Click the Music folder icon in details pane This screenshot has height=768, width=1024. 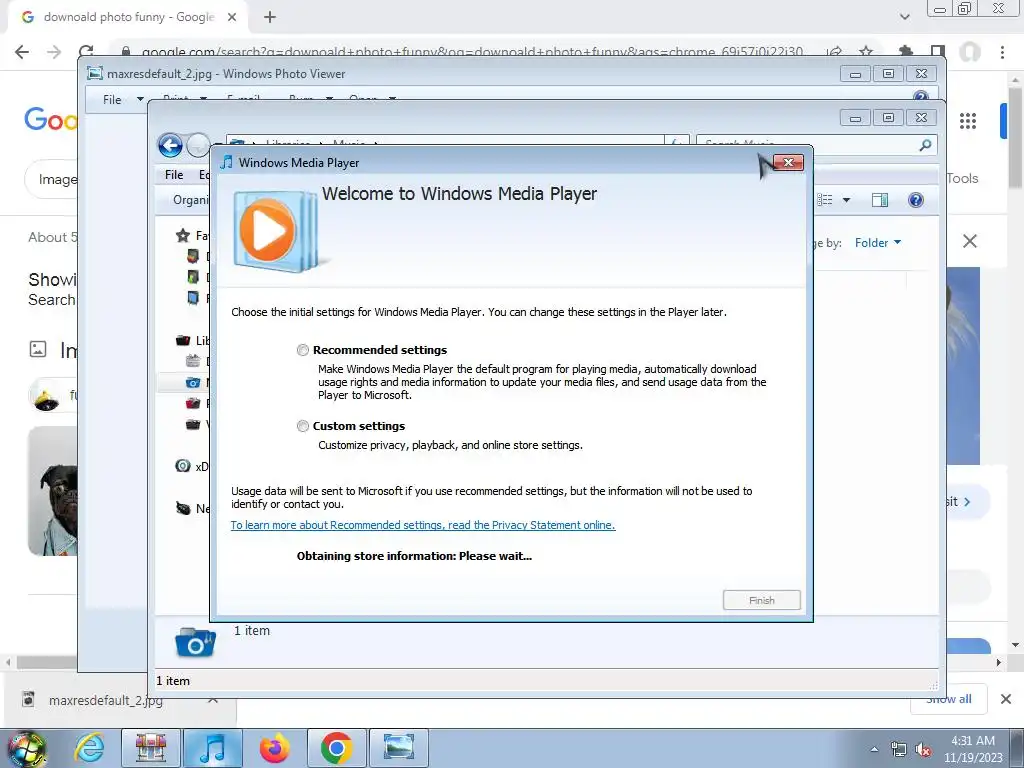(195, 643)
